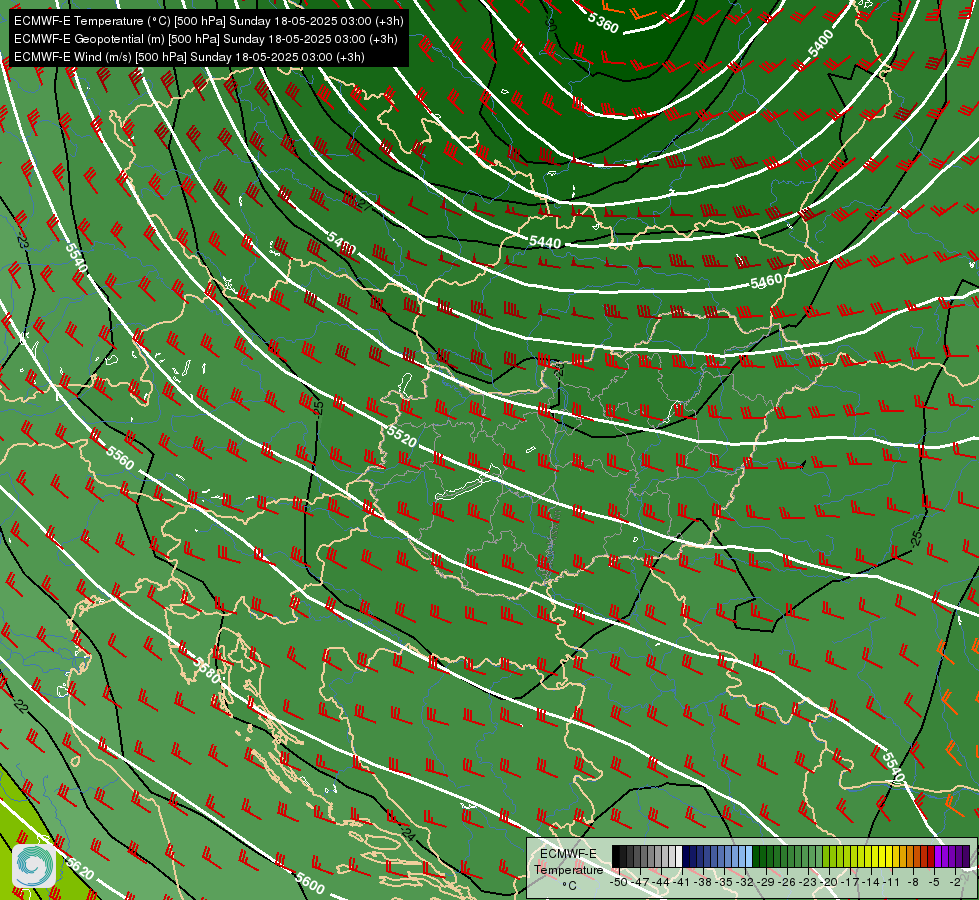Image resolution: width=979 pixels, height=900 pixels.
Task: Click the 22 isotherm label
Action: point(21,706)
